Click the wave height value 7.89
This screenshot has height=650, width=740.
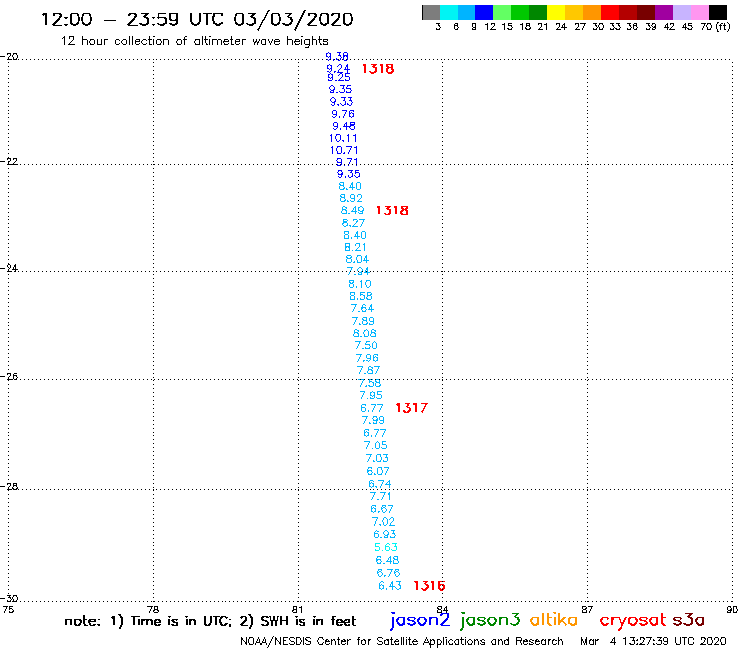coord(363,321)
